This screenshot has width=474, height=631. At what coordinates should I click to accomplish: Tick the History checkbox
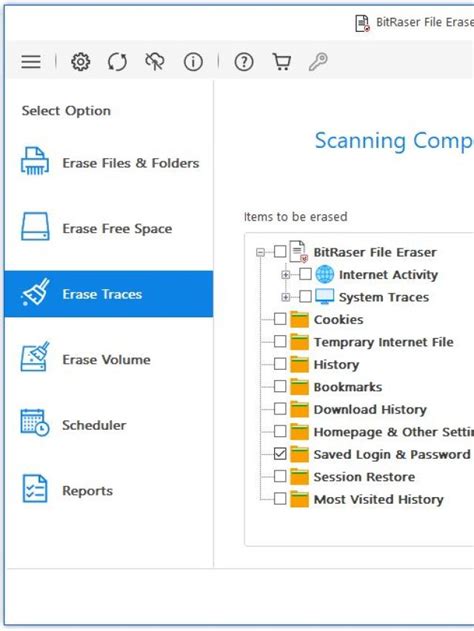click(280, 364)
